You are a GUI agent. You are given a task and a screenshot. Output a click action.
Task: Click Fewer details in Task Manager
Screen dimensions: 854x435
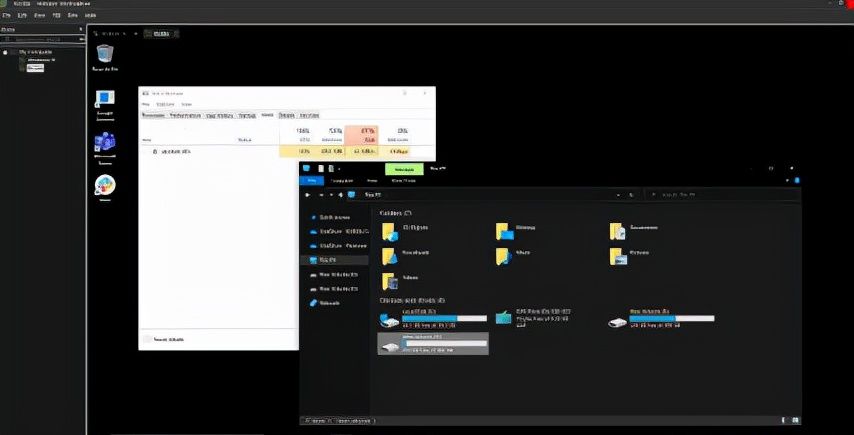coord(165,340)
